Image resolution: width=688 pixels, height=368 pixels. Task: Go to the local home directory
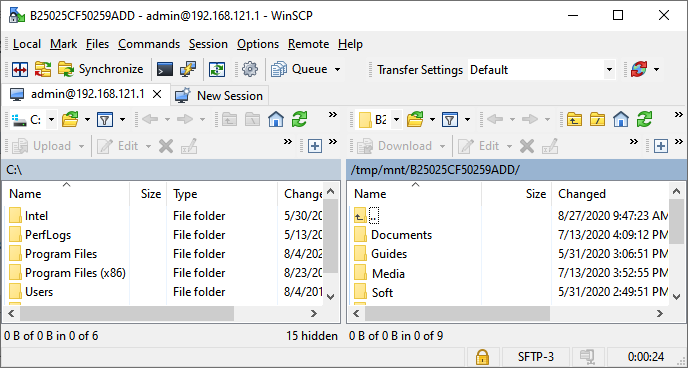[x=276, y=119]
